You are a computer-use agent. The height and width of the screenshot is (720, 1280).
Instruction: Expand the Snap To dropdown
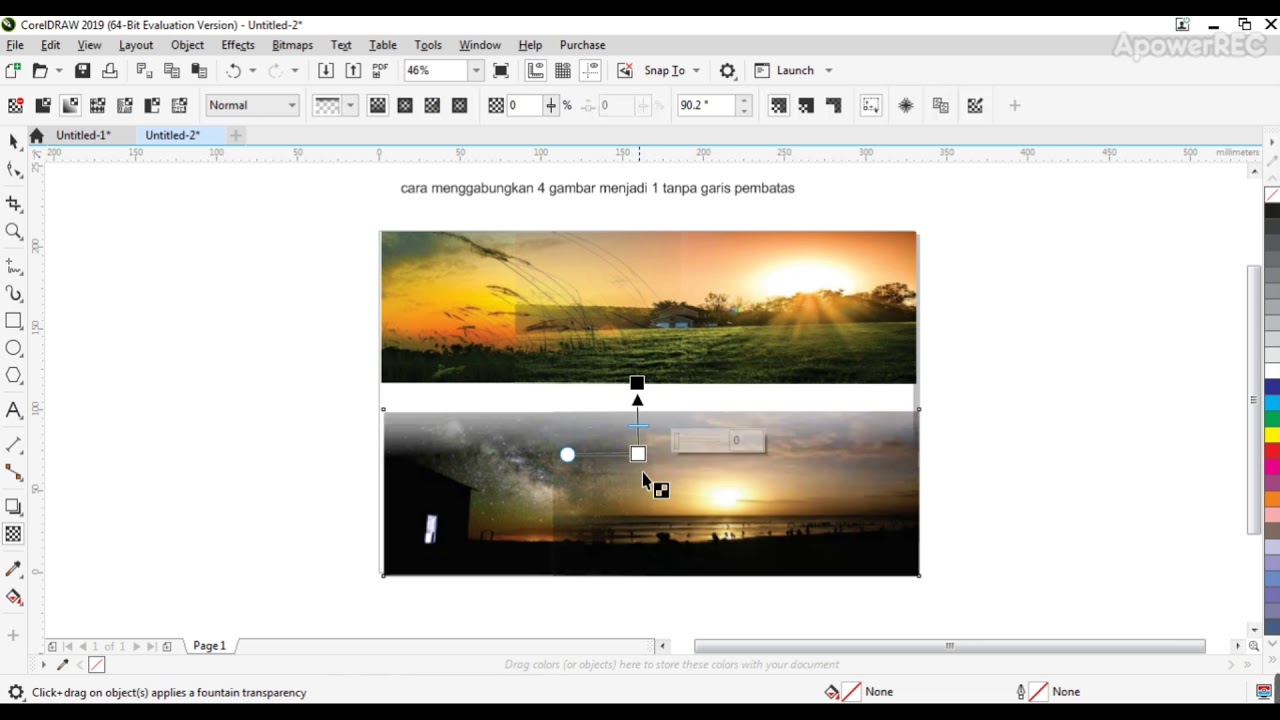coord(696,70)
